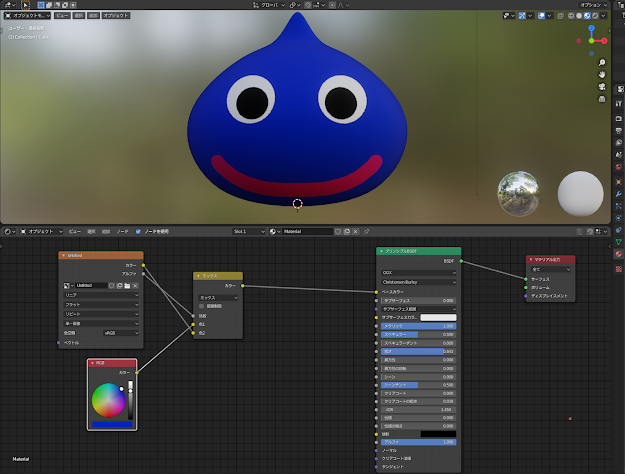Open the Object Data properties tab
The image size is (625, 474).
coord(619,242)
